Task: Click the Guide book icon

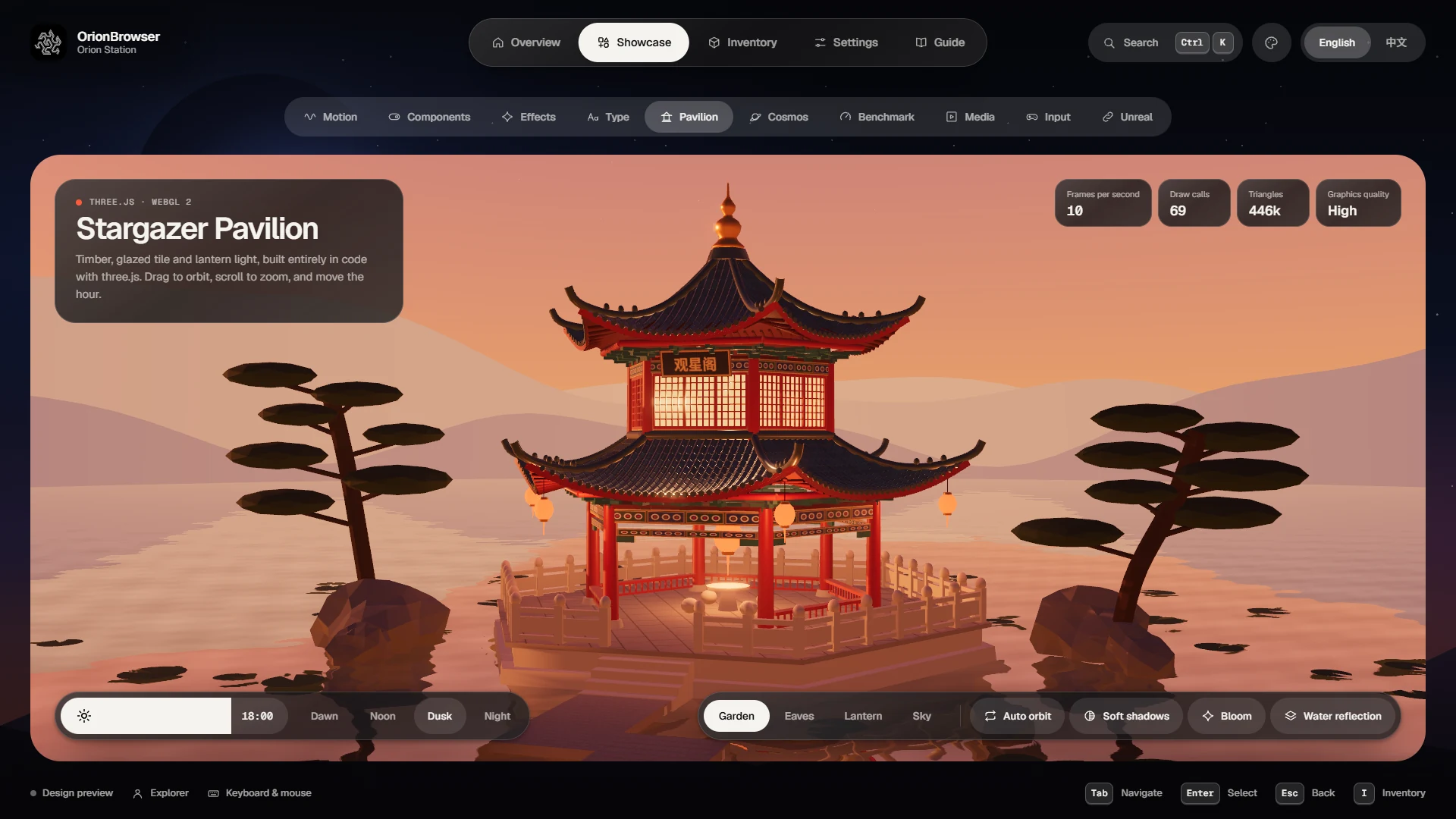Action: [x=921, y=42]
